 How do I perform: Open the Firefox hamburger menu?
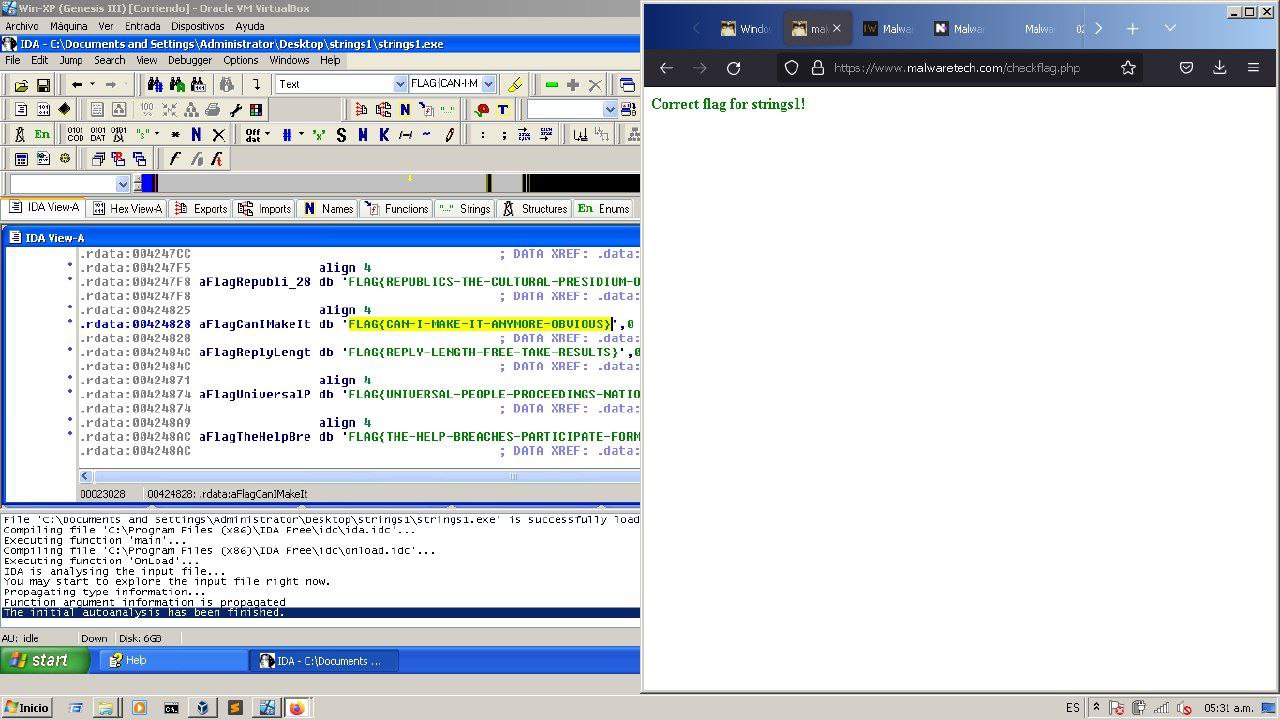click(x=1253, y=68)
